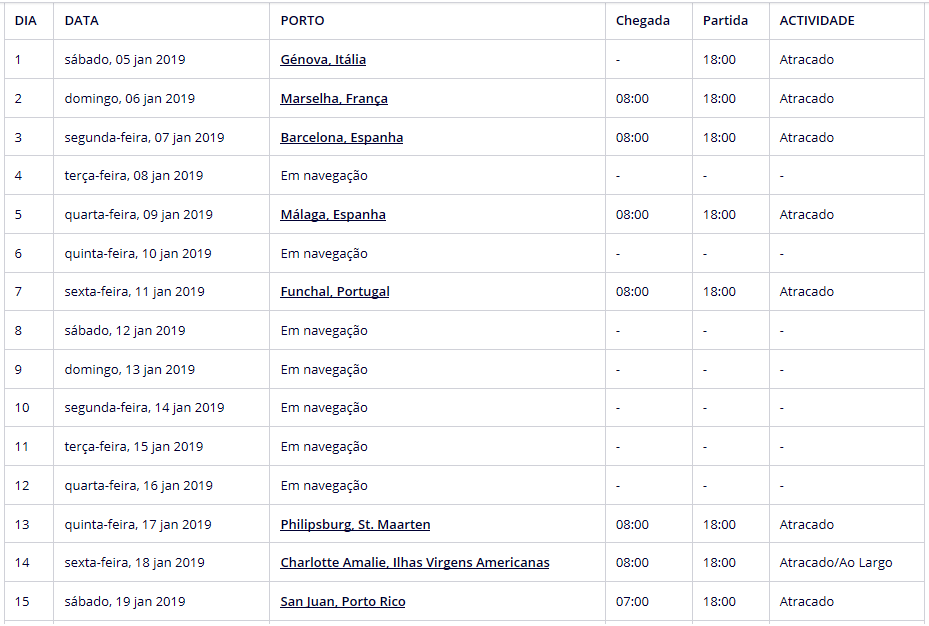Click the DATA column header
The image size is (929, 626).
[x=82, y=21]
